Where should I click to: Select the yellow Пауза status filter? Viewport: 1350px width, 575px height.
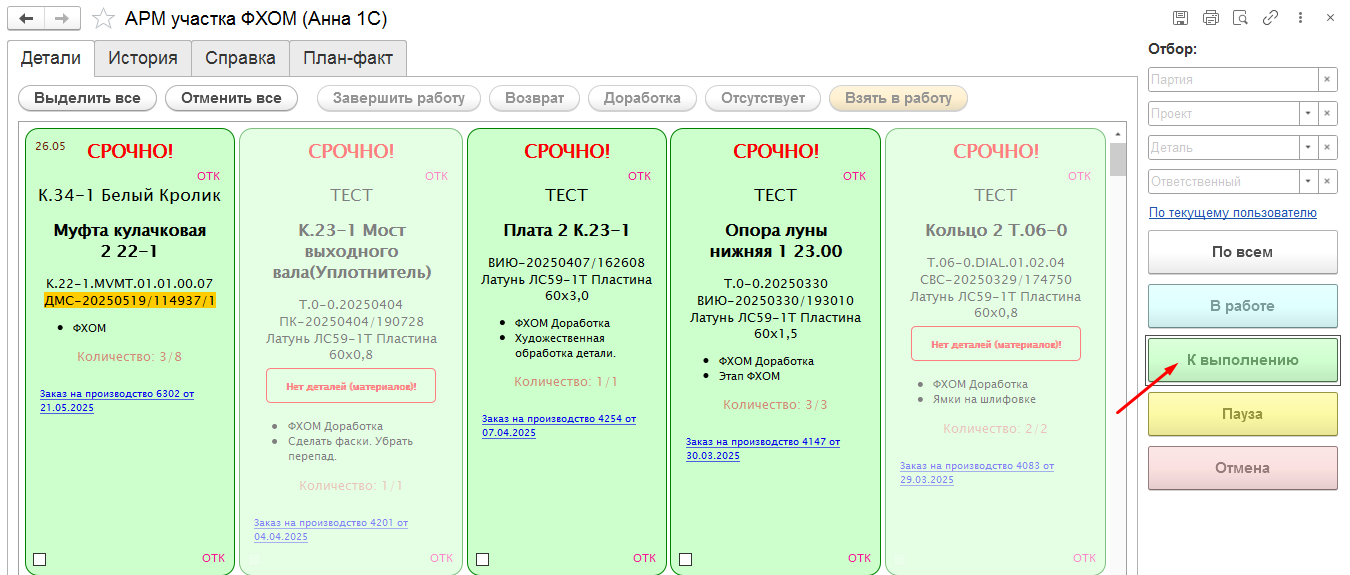[x=1242, y=414]
